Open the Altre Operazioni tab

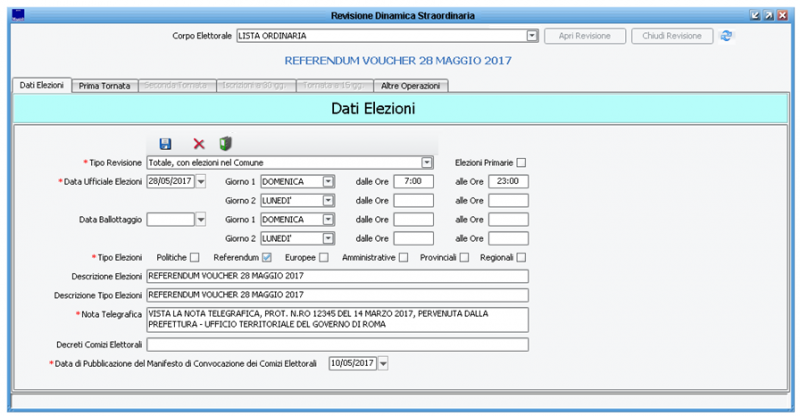[411, 86]
